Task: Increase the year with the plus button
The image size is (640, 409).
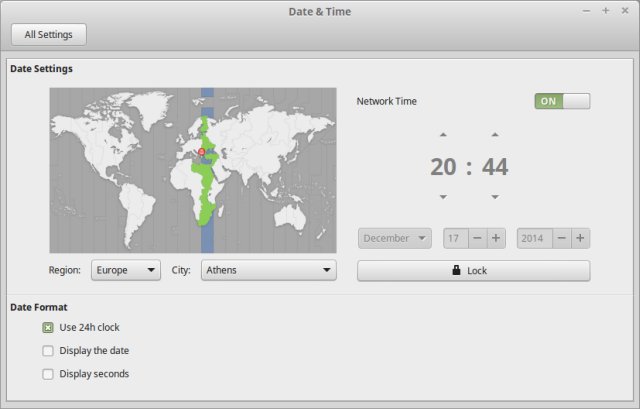Action: coord(580,238)
